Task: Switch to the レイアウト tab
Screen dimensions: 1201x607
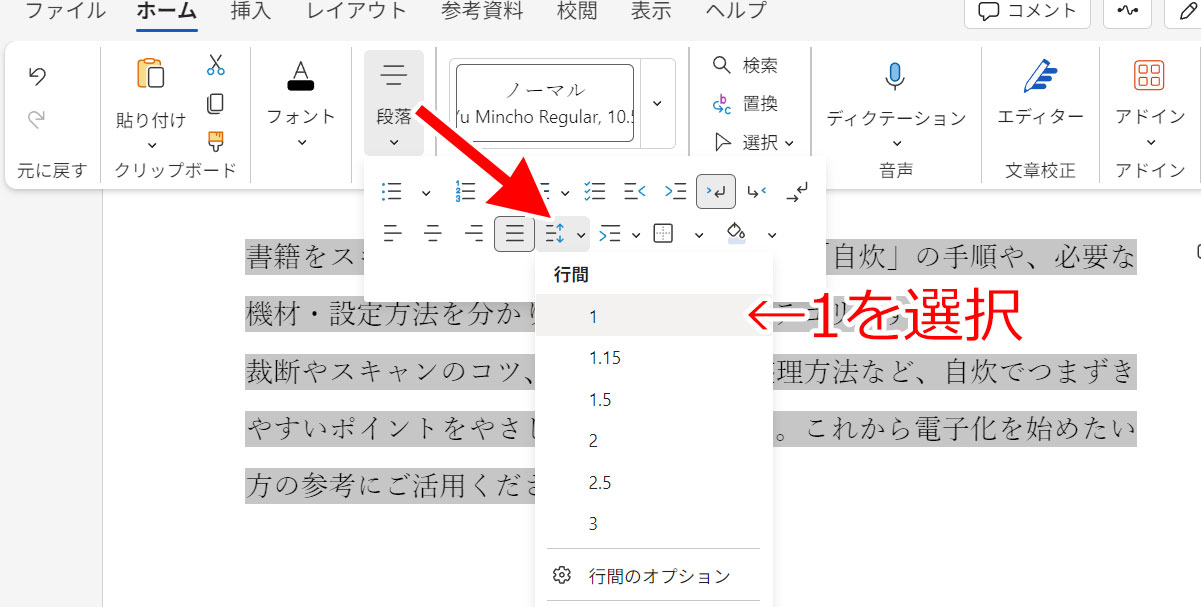Action: point(356,11)
